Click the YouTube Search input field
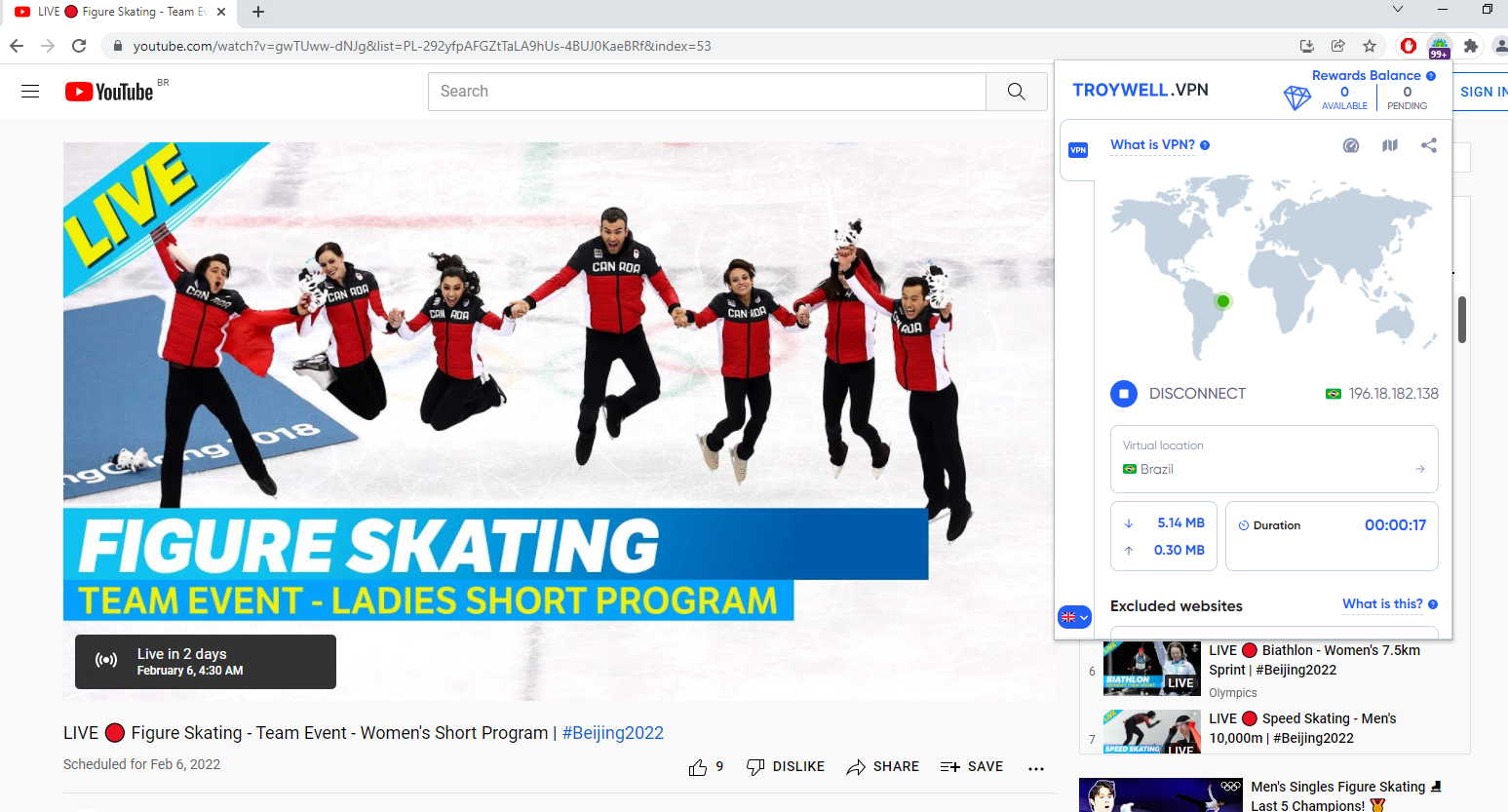The height and width of the screenshot is (812, 1508). tap(707, 92)
